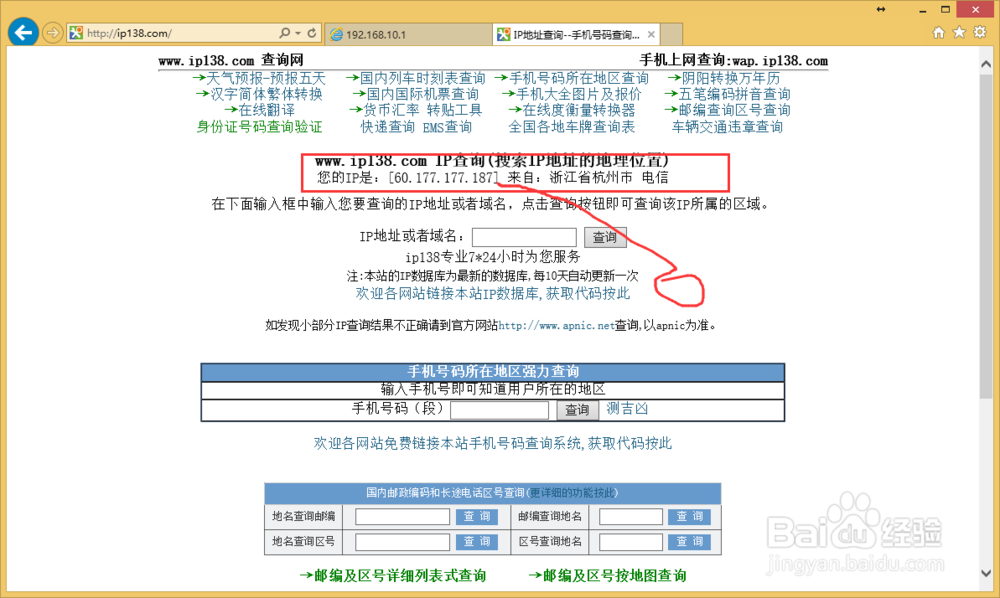Click the 手机号码（段） input field

pos(499,410)
